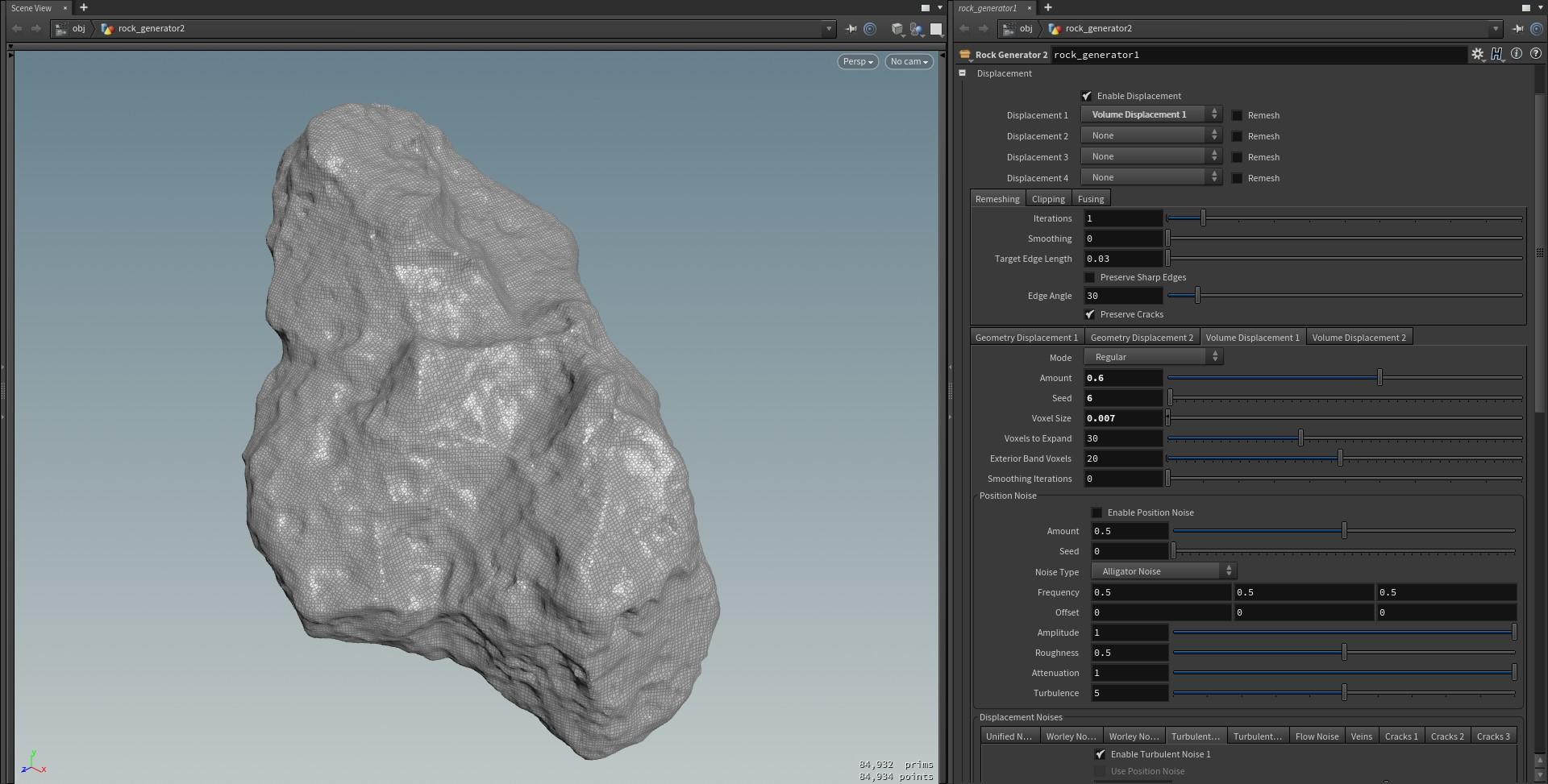This screenshot has width=1548, height=784.
Task: Enable the Preserve Sharp Edges checkbox
Action: 1090,277
